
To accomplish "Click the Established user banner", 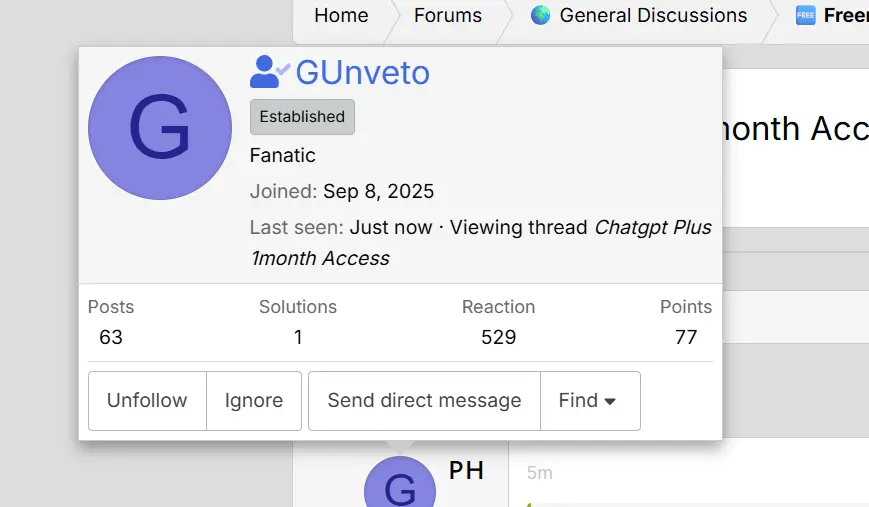I will pyautogui.click(x=302, y=117).
